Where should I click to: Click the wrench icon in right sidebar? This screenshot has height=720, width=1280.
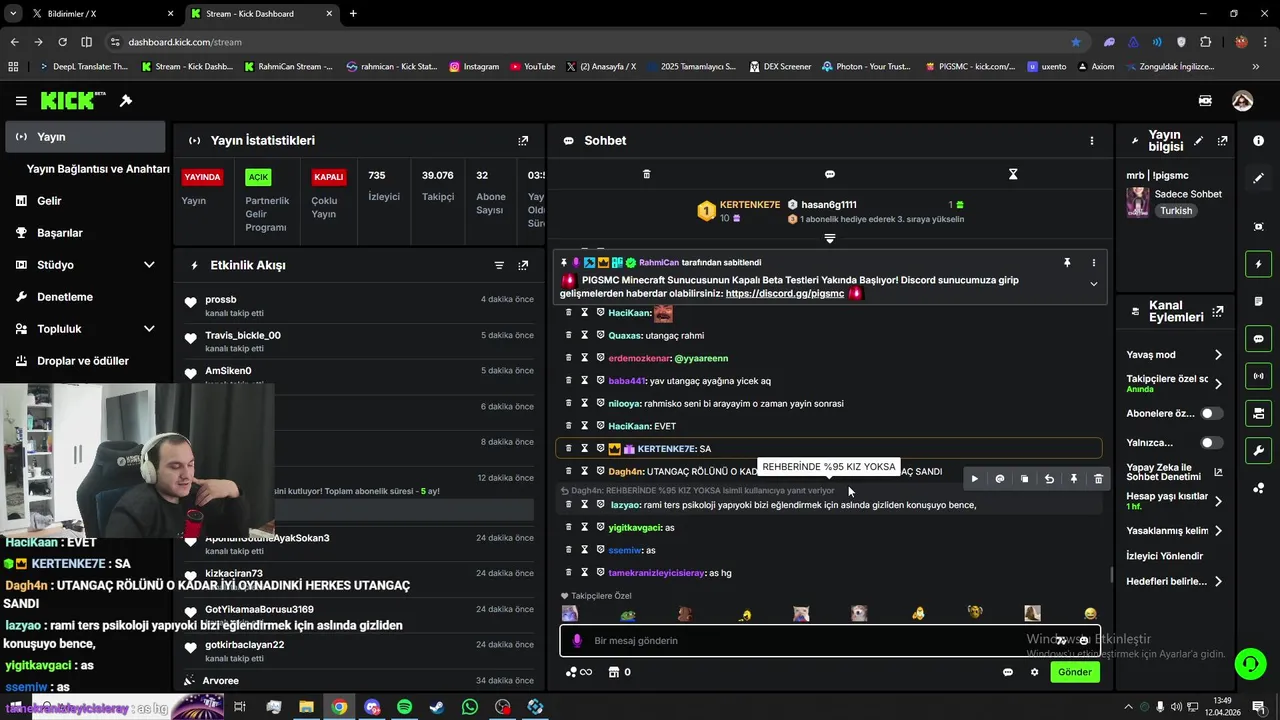(1258, 450)
